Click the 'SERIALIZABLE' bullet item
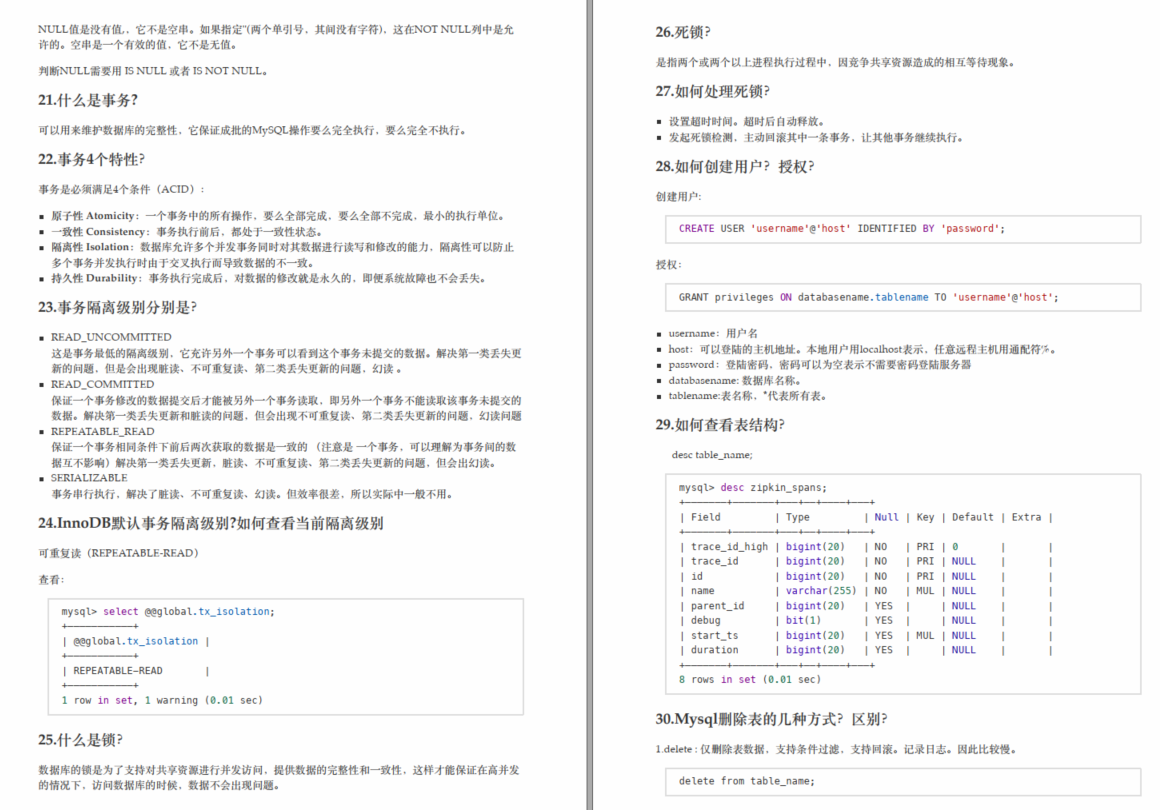 89,479
